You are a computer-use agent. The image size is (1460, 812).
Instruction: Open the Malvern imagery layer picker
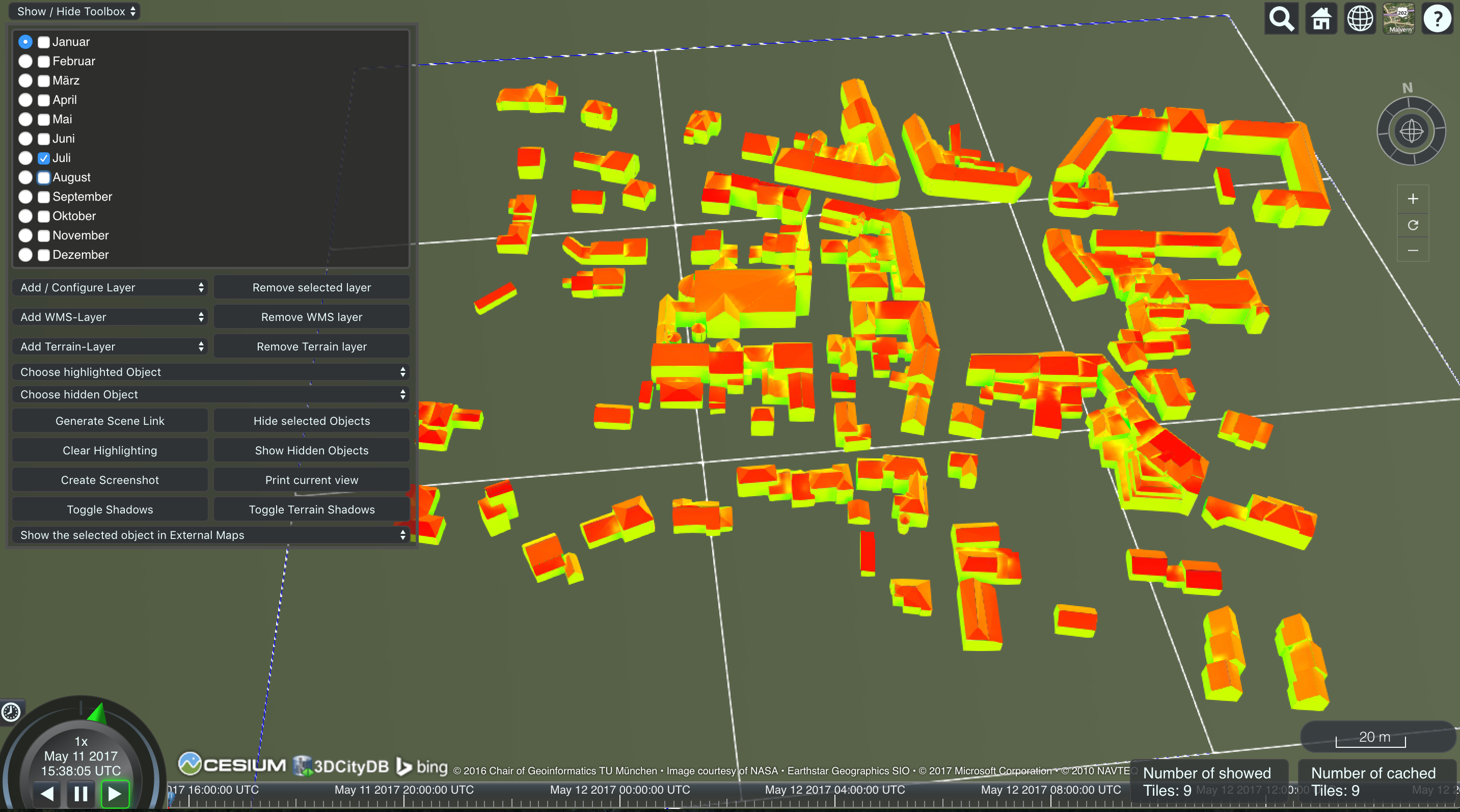[x=1398, y=18]
